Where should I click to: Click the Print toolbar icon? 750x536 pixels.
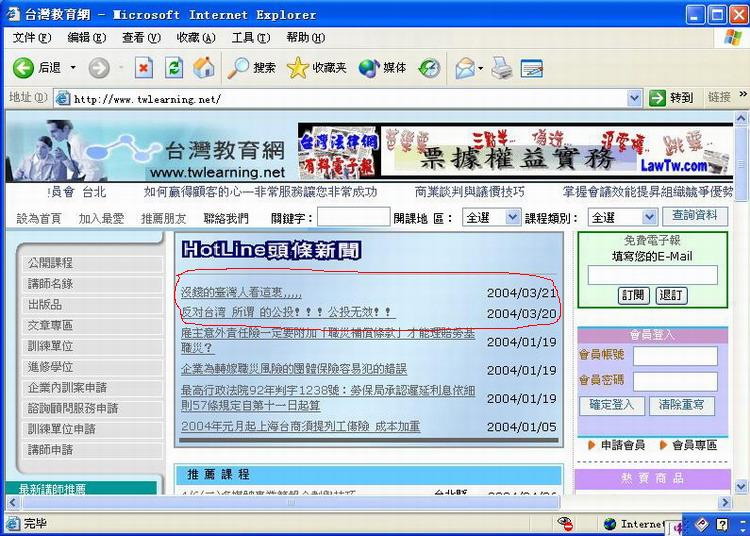click(502, 68)
